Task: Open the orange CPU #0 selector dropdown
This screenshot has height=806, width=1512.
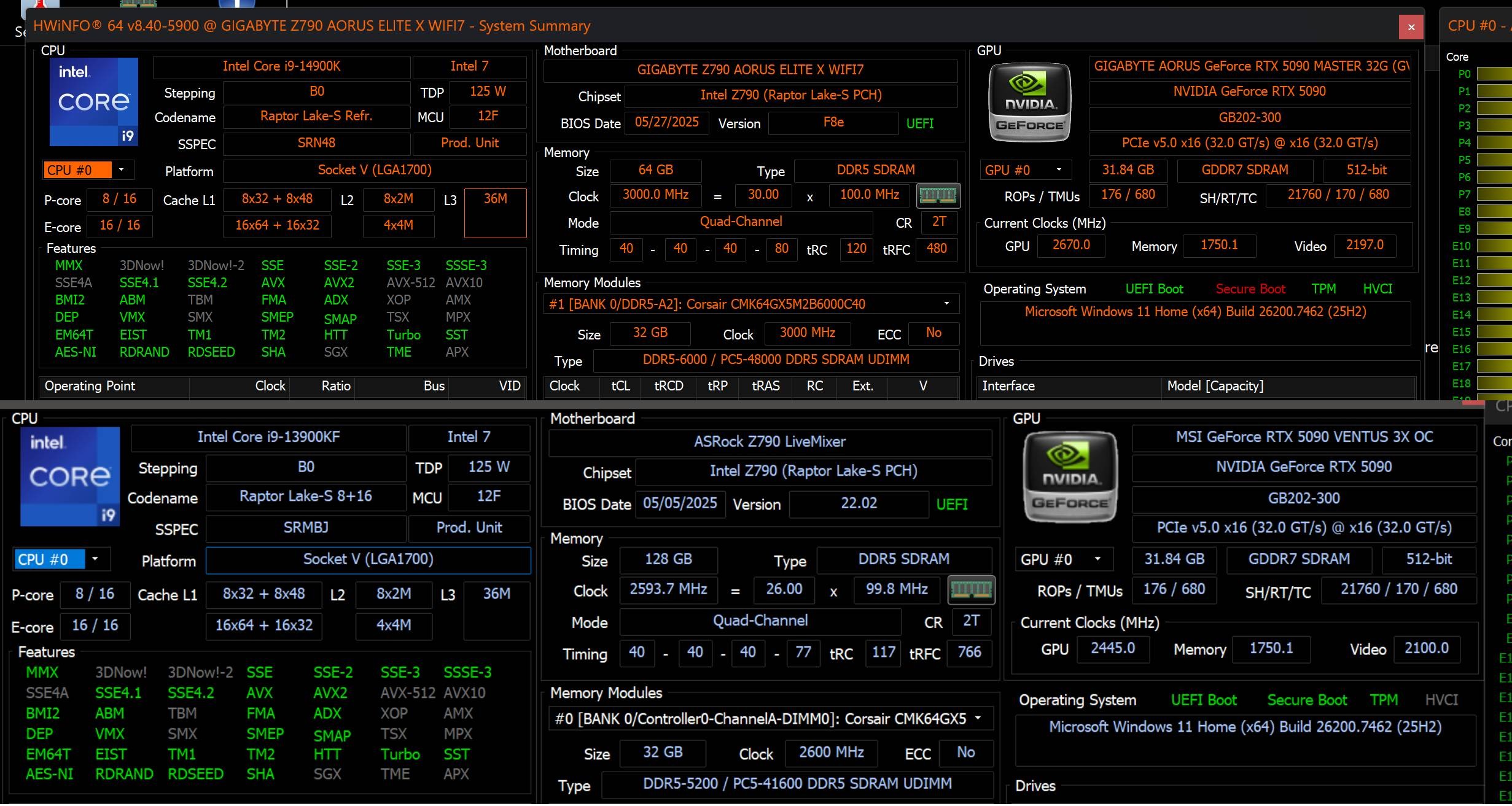Action: pos(121,170)
